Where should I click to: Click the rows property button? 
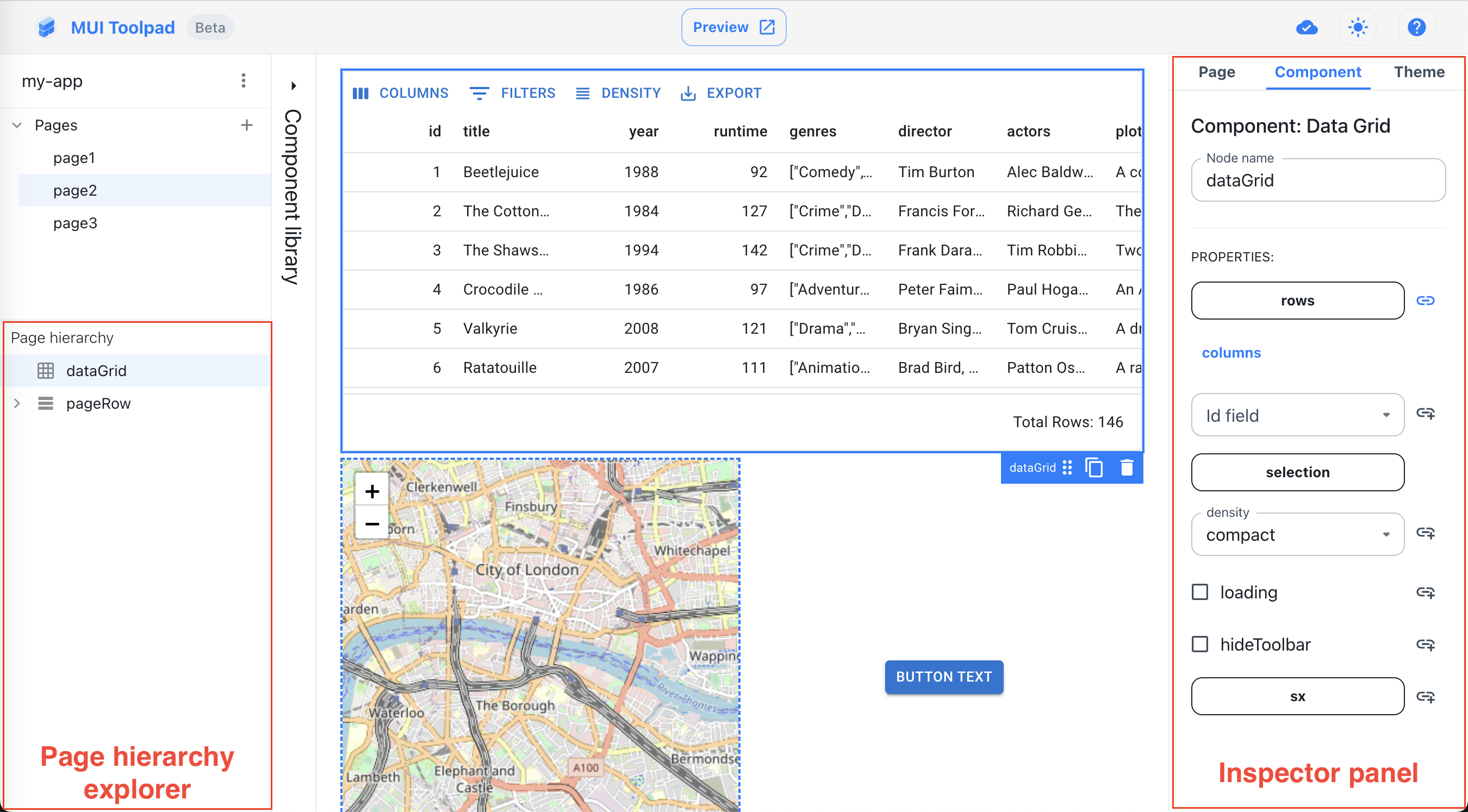1297,300
